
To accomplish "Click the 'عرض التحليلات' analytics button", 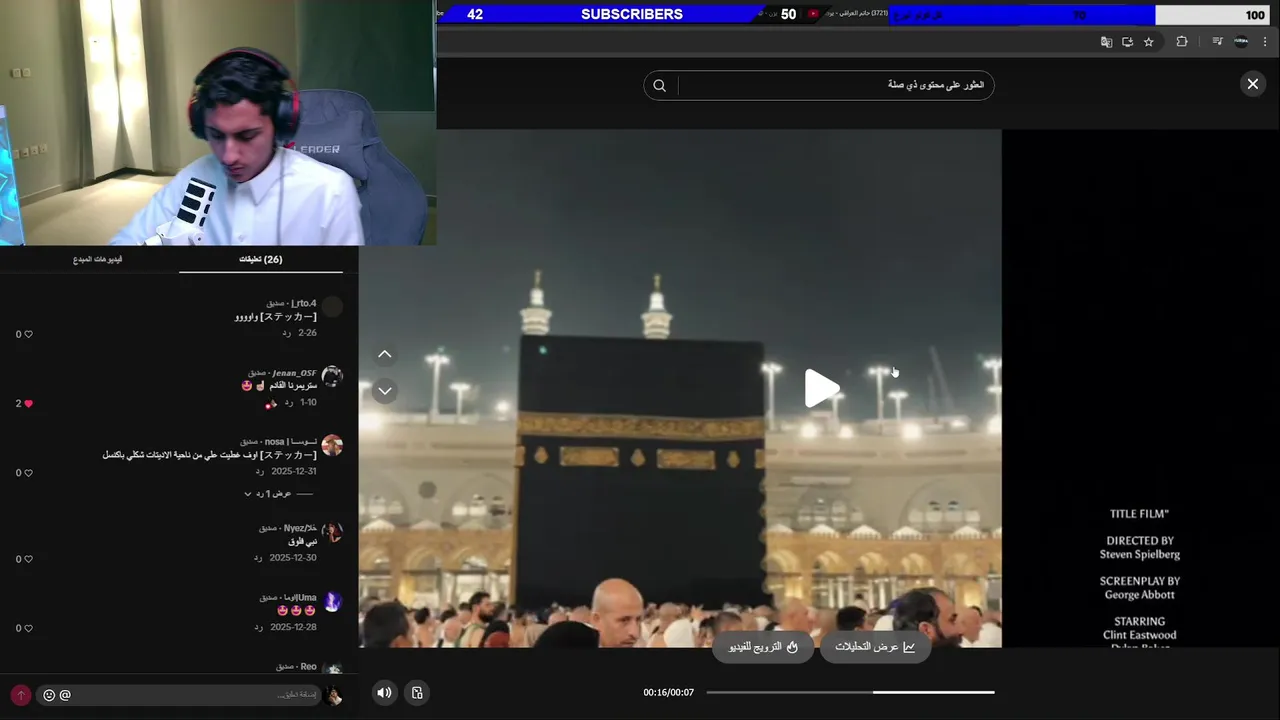I will pos(875,647).
